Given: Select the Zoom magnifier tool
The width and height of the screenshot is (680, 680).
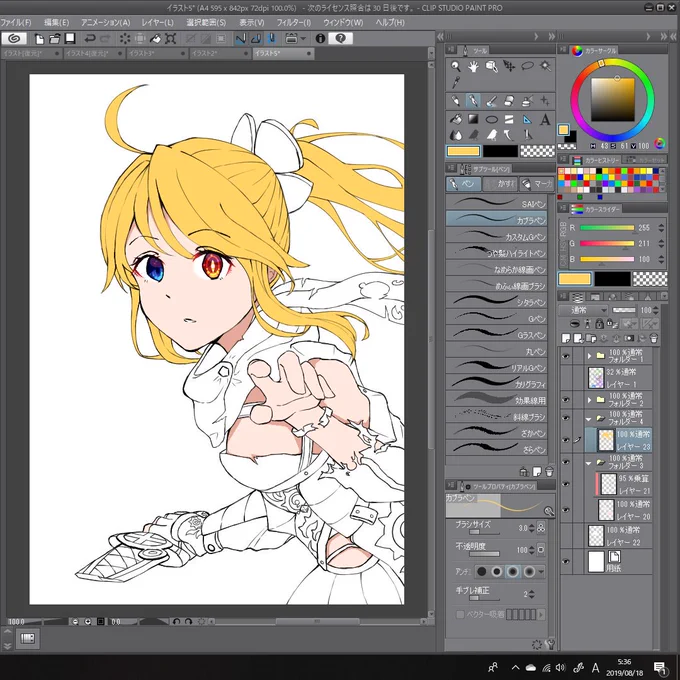Looking at the screenshot, I should 455,66.
